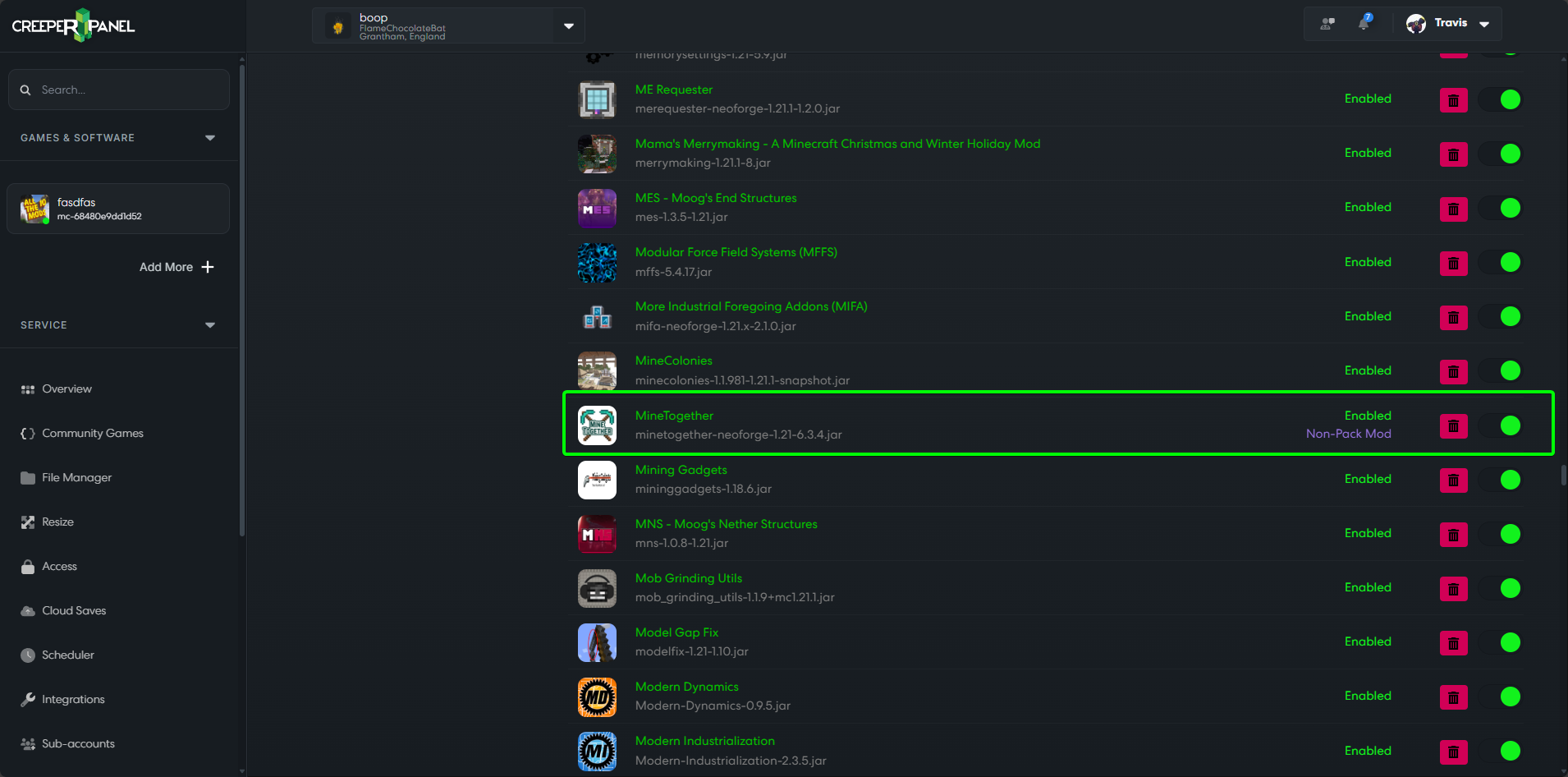Delete Modern Industrialization mod
The image size is (1568, 777).
coord(1453,751)
